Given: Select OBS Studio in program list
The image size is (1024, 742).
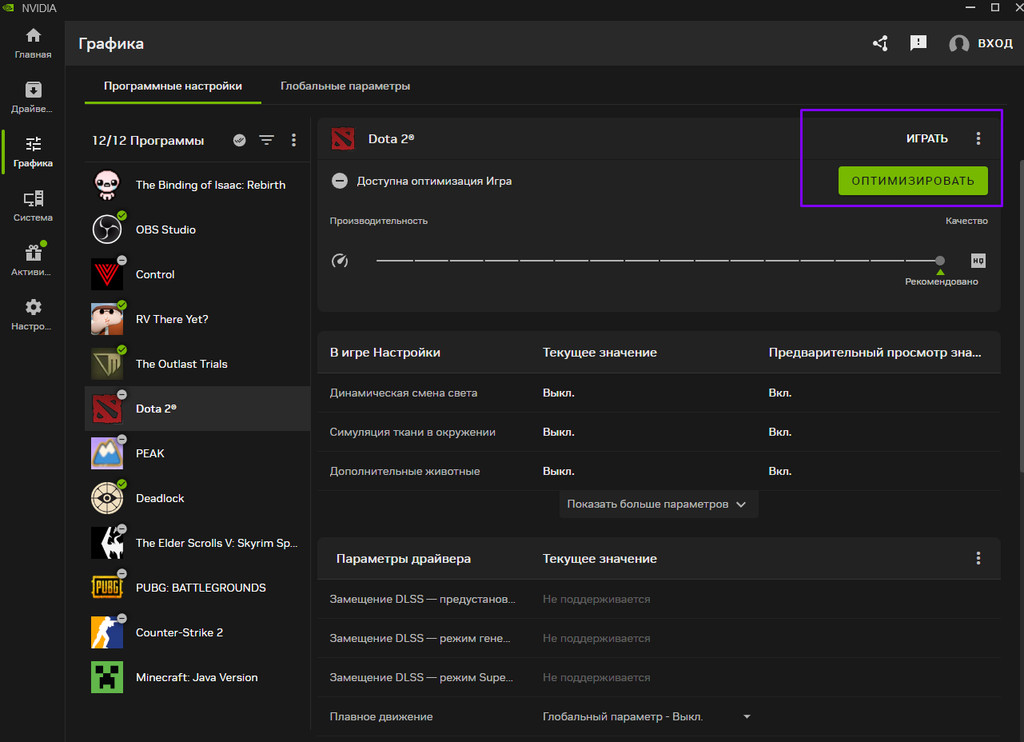Looking at the screenshot, I should [x=197, y=230].
